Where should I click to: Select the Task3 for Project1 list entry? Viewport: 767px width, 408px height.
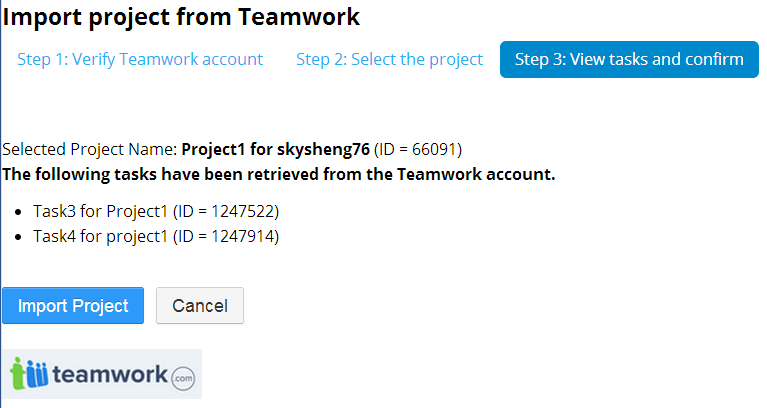click(x=100, y=212)
